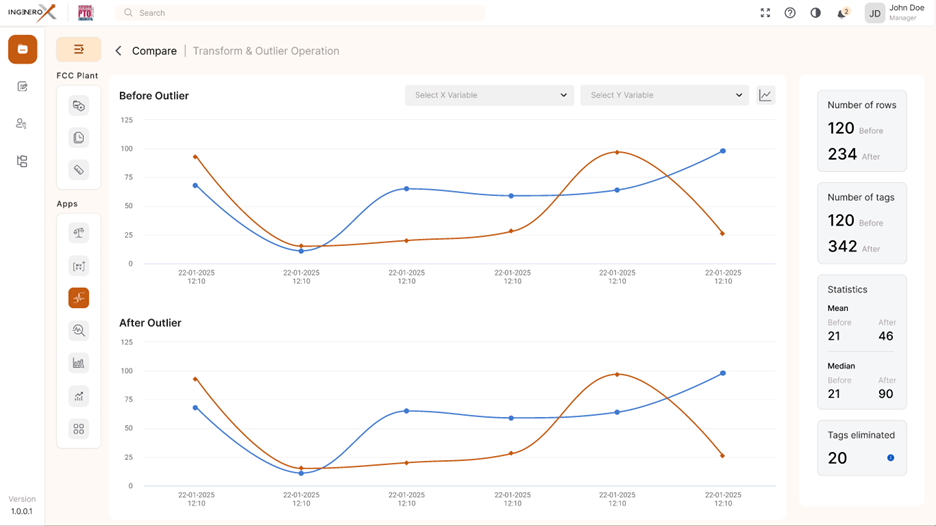
Task: Click the blue info dot in Tags eliminated
Action: click(x=890, y=458)
